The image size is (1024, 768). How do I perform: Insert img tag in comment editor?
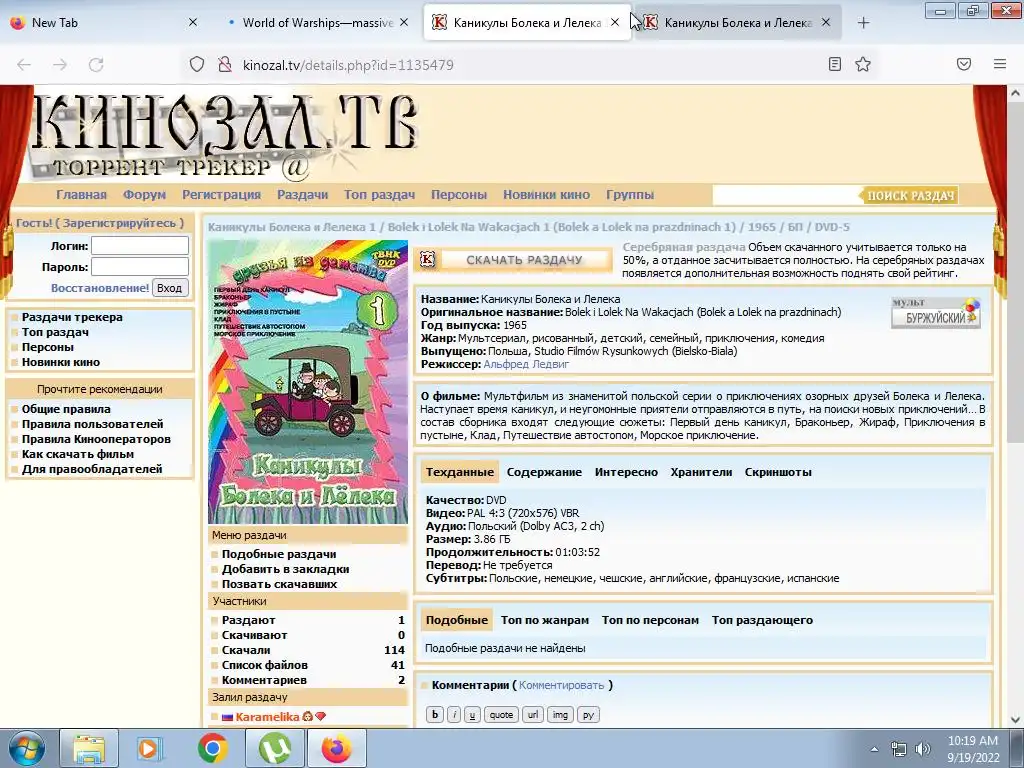click(560, 714)
